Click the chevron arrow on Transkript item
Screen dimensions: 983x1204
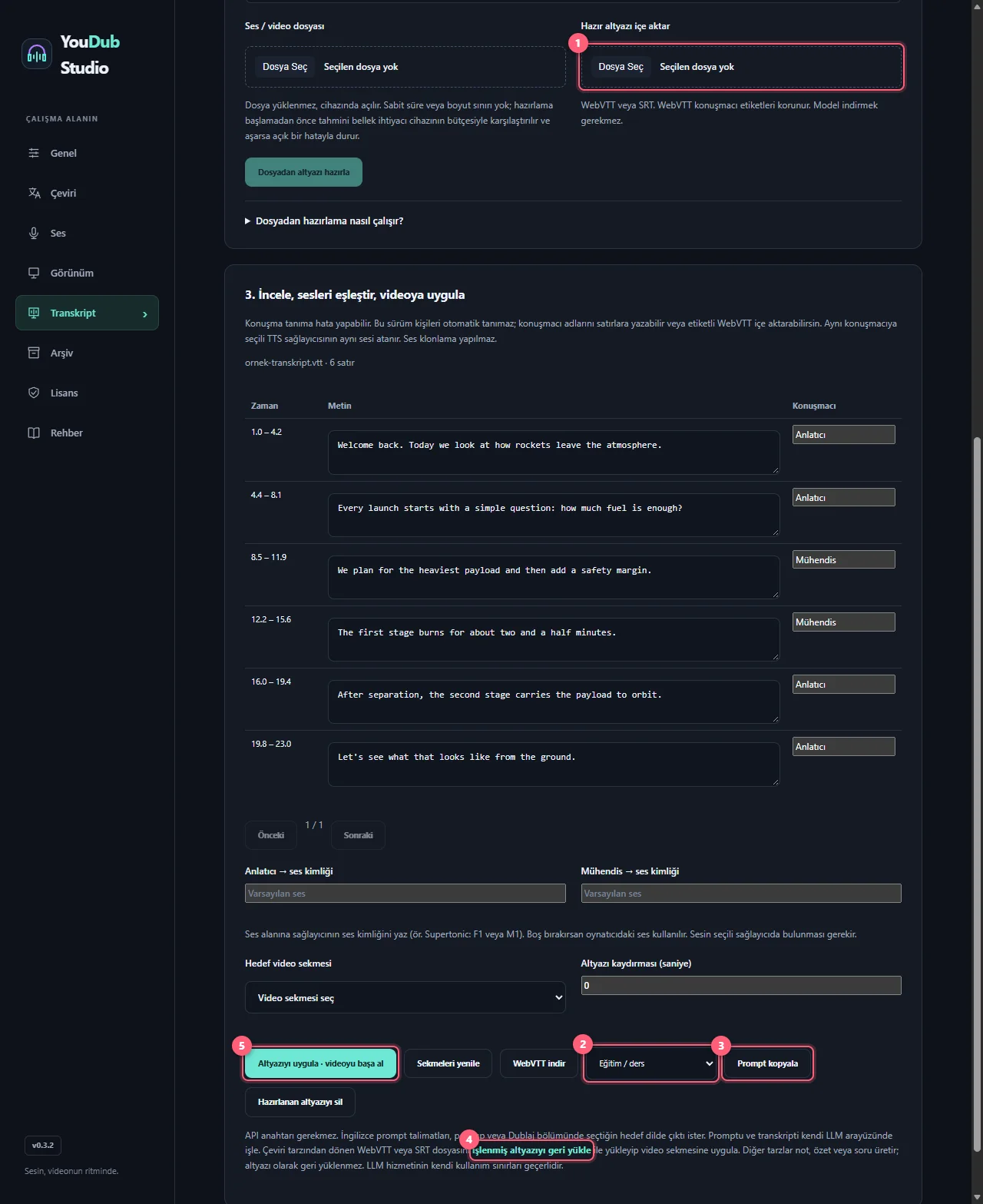pos(144,313)
